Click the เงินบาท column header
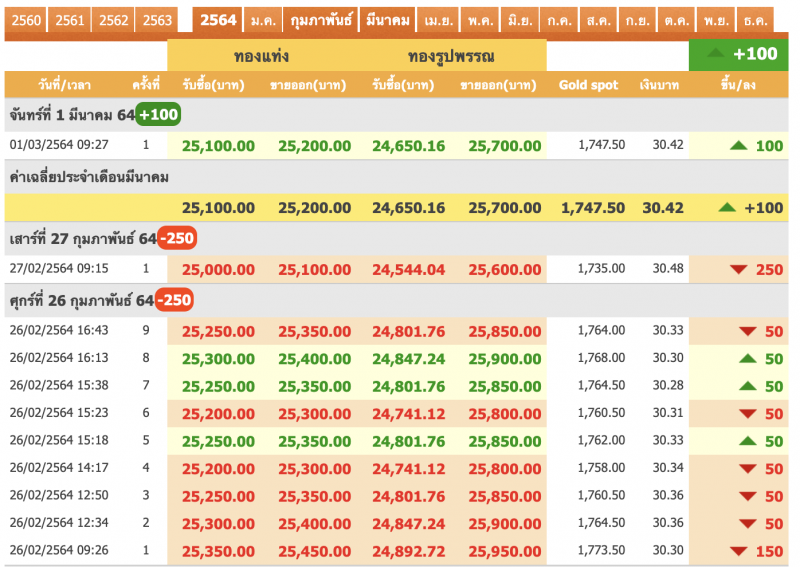Screen dimensions: 800x567 click(659, 85)
